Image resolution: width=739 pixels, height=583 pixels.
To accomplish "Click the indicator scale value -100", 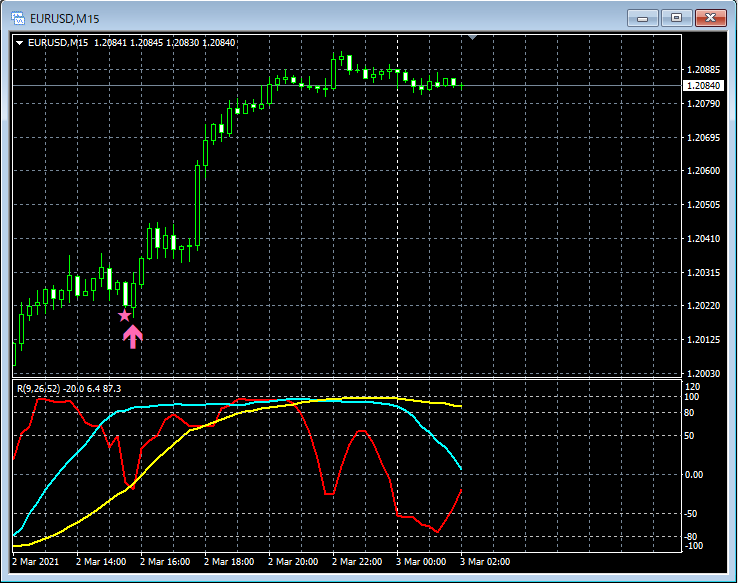I will coord(693,546).
